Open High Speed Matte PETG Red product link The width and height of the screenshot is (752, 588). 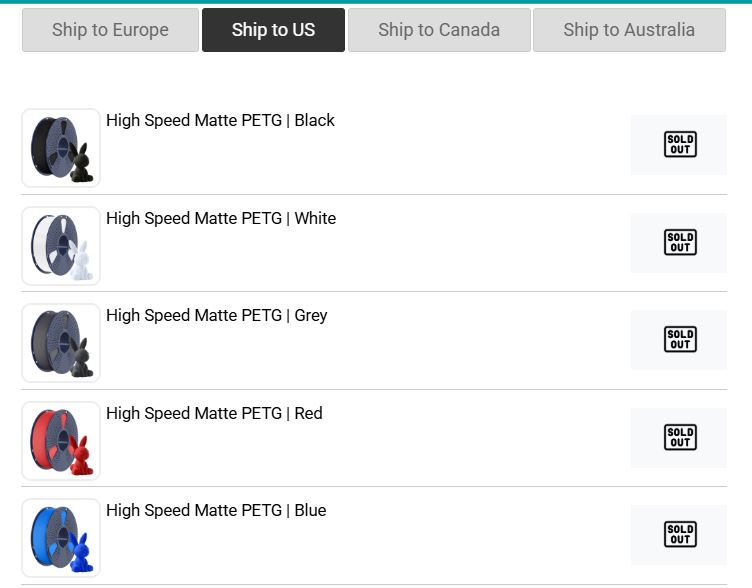(214, 413)
